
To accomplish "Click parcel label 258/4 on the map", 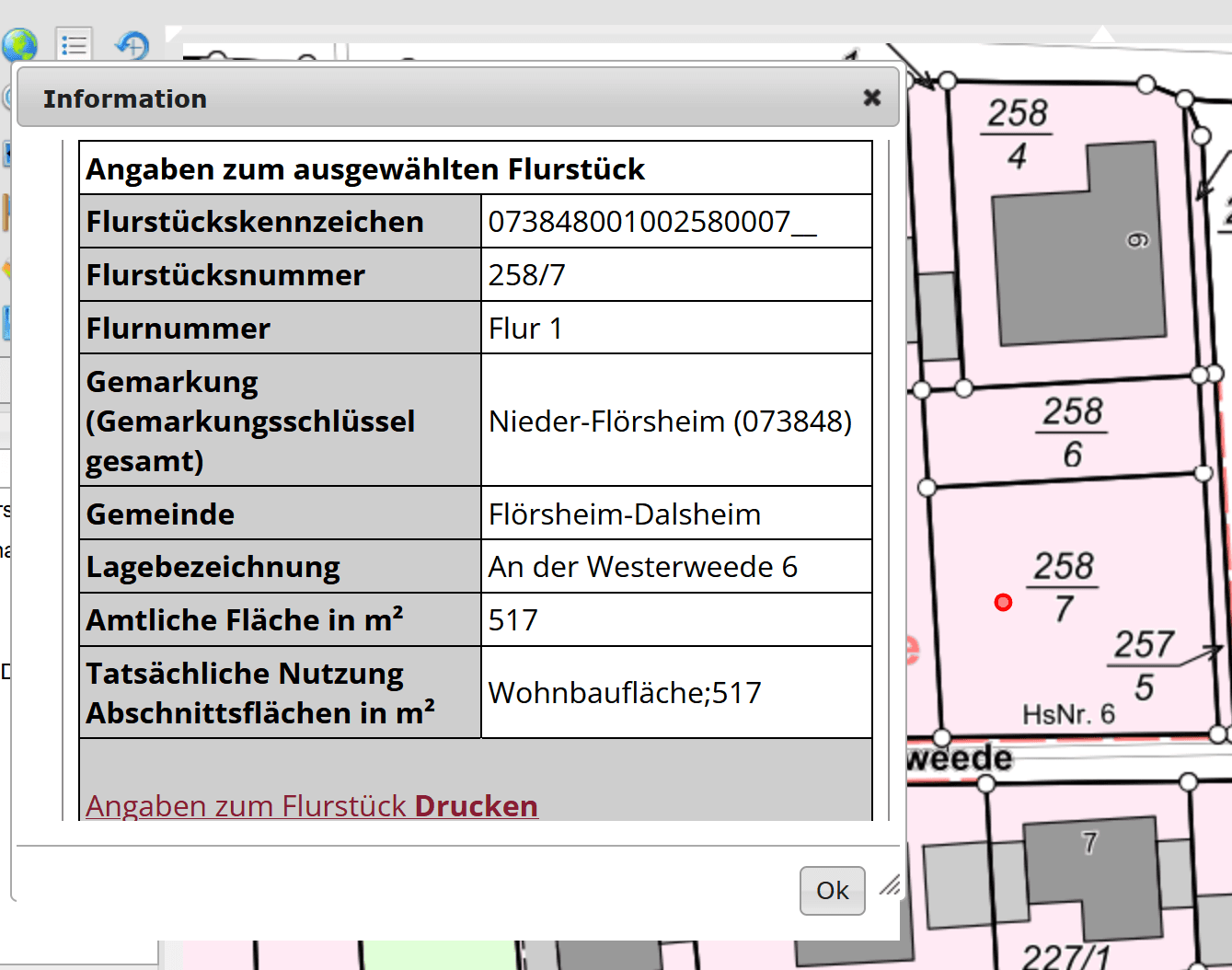I will coord(1017,134).
